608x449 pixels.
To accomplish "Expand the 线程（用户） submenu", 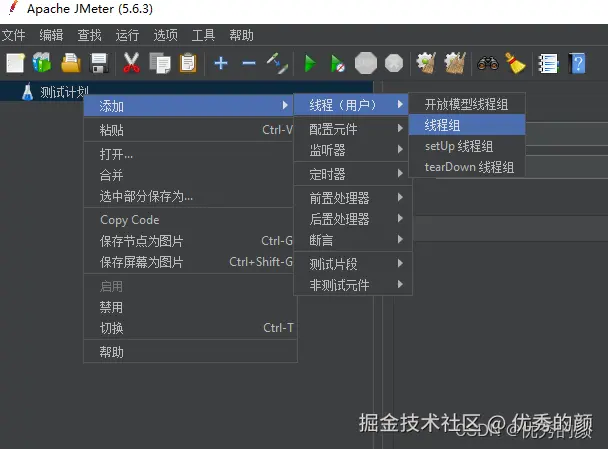I will pyautogui.click(x=351, y=105).
